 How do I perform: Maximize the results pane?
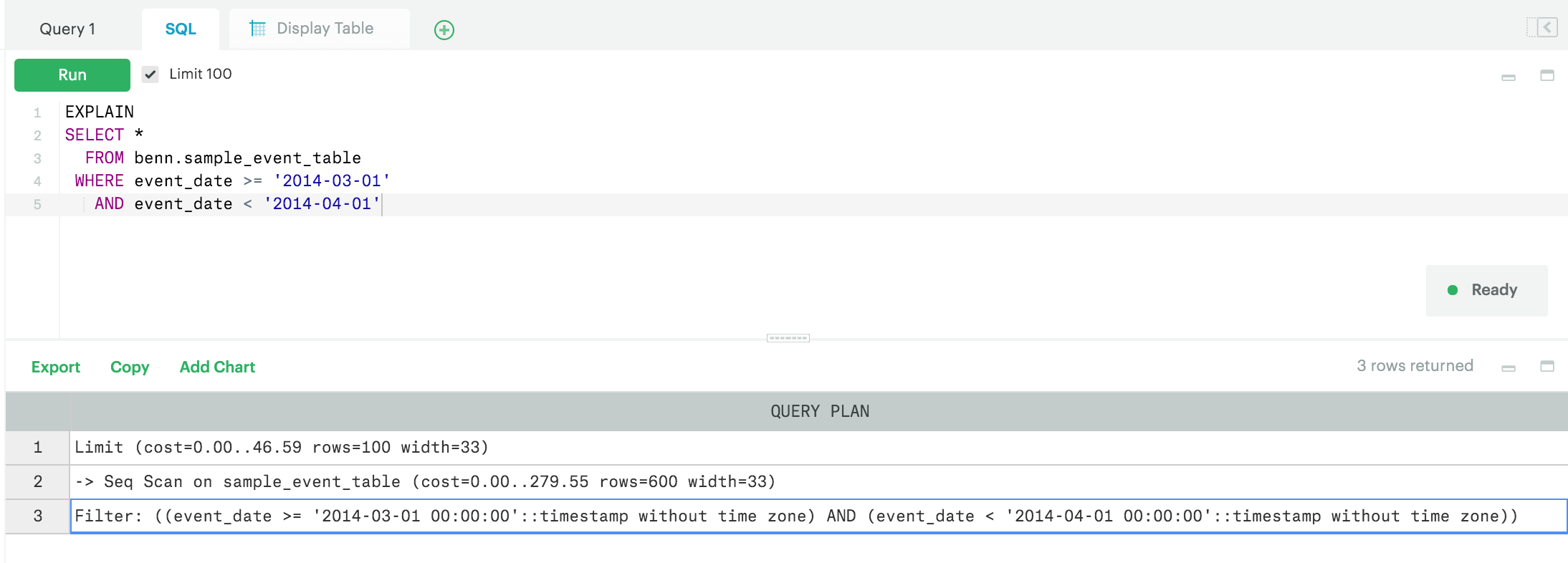click(1547, 366)
